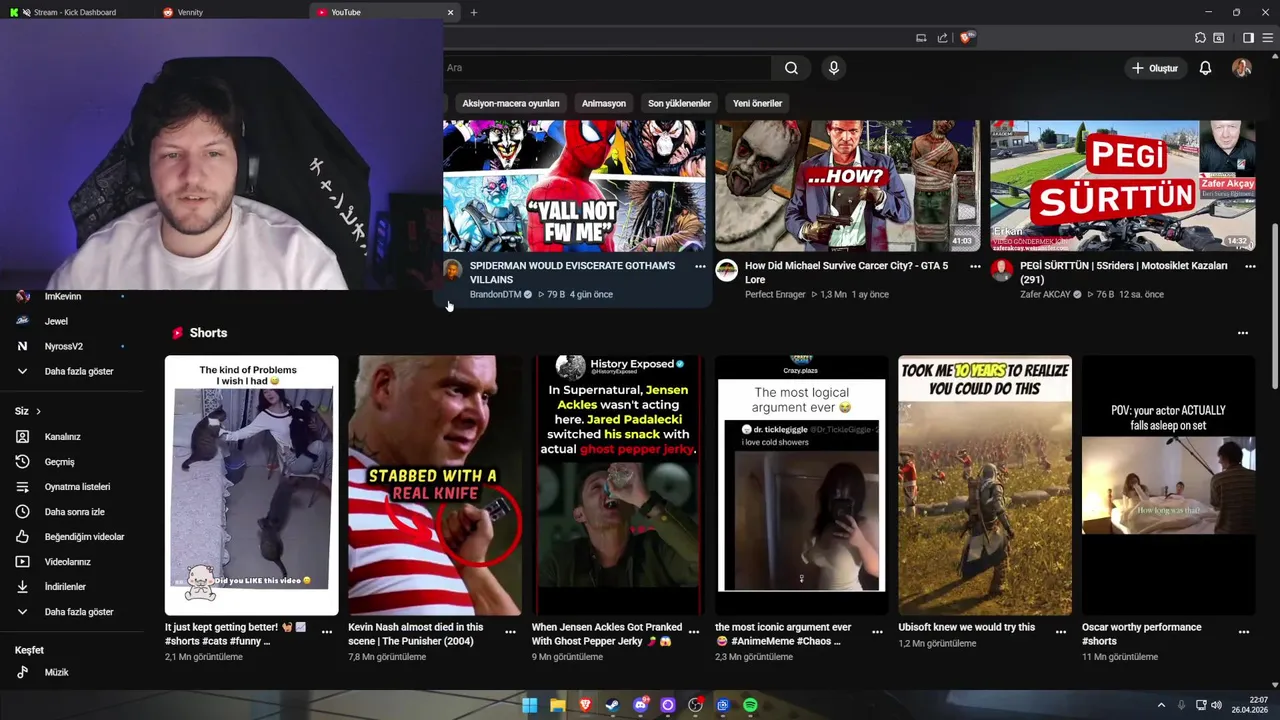Open the BrandonDTM channel link
This screenshot has width=1280, height=720.
click(495, 295)
